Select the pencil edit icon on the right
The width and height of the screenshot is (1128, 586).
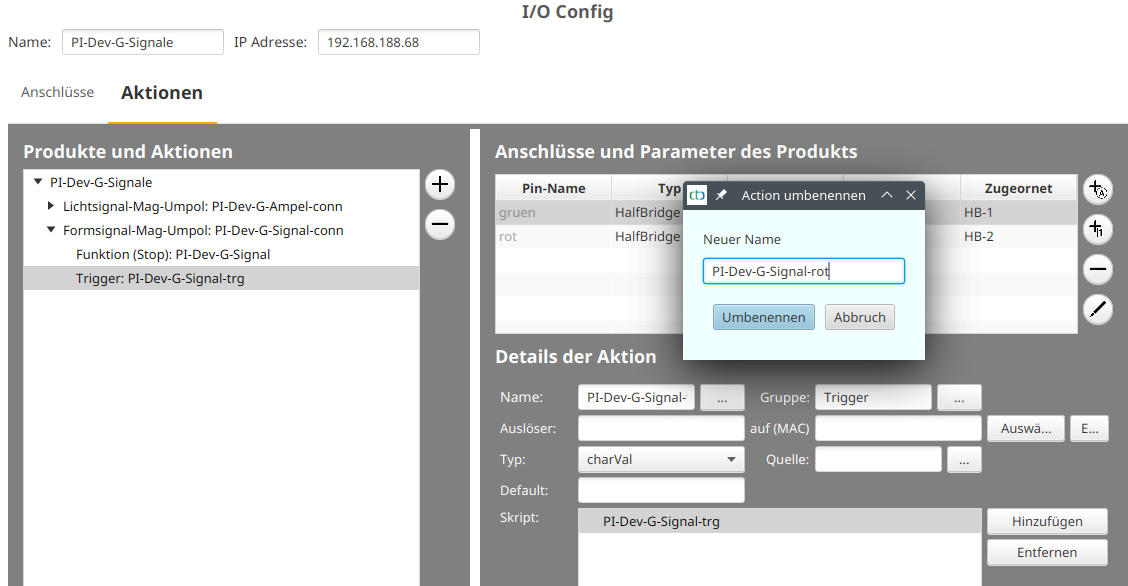point(1097,310)
